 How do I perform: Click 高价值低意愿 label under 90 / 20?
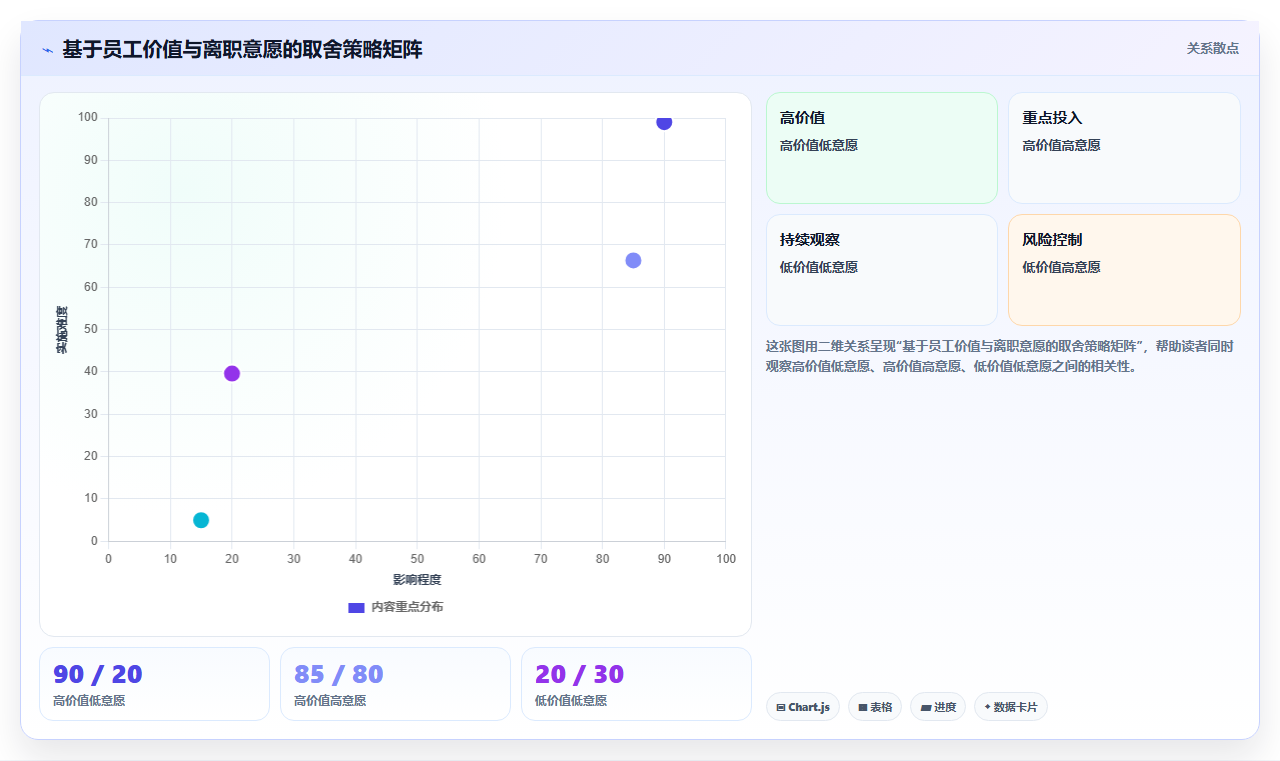(x=89, y=701)
